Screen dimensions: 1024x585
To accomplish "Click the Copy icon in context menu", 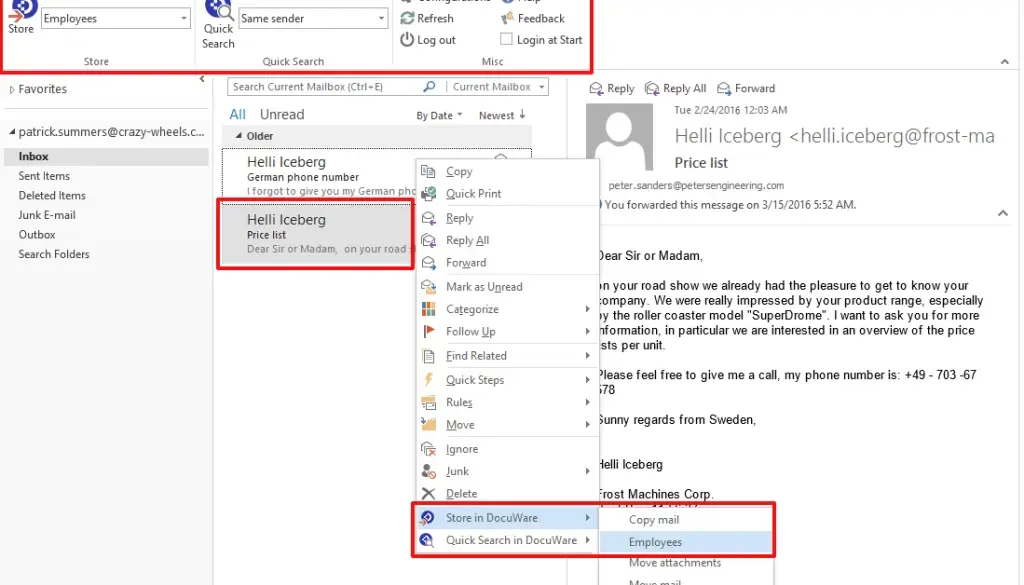I will pyautogui.click(x=428, y=171).
